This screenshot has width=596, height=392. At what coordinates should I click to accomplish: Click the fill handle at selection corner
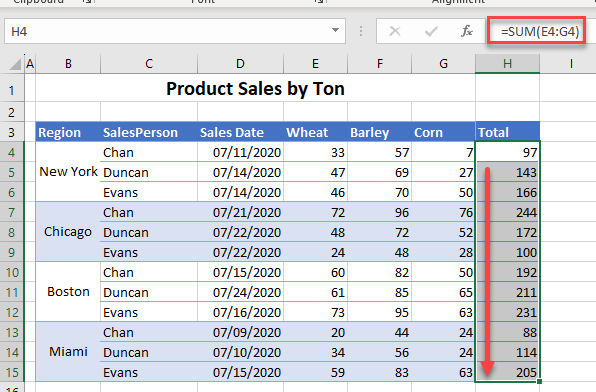pyautogui.click(x=539, y=381)
